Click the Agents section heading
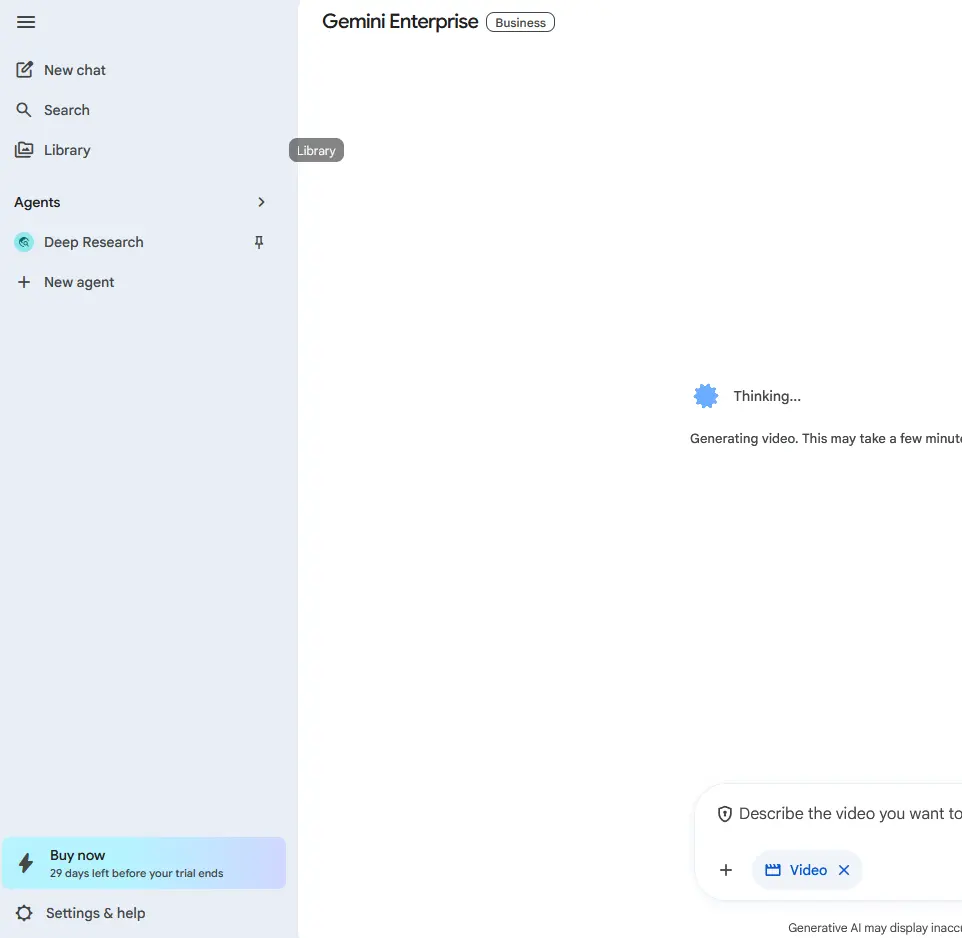Viewport: 962px width, 938px height. (37, 202)
